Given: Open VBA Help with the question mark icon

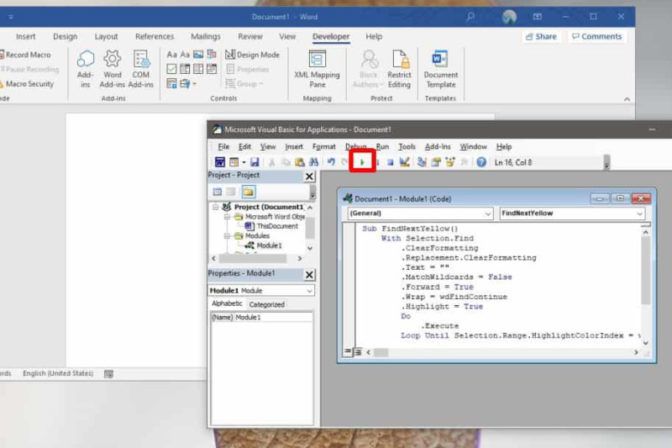Looking at the screenshot, I should [481, 162].
